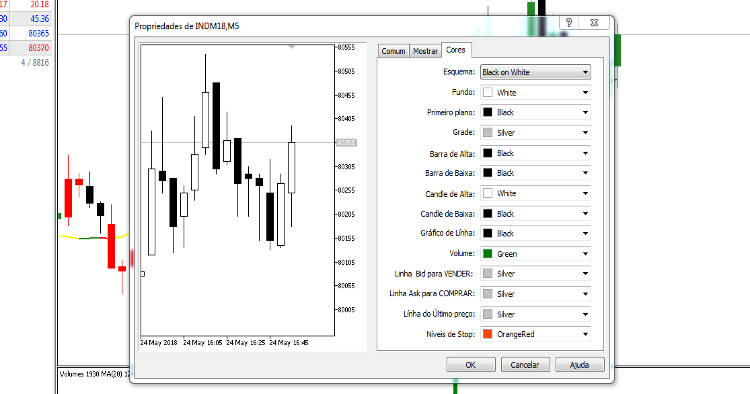The height and width of the screenshot is (394, 750).
Task: Click the 45.36 value in background window
Action: coord(40,19)
